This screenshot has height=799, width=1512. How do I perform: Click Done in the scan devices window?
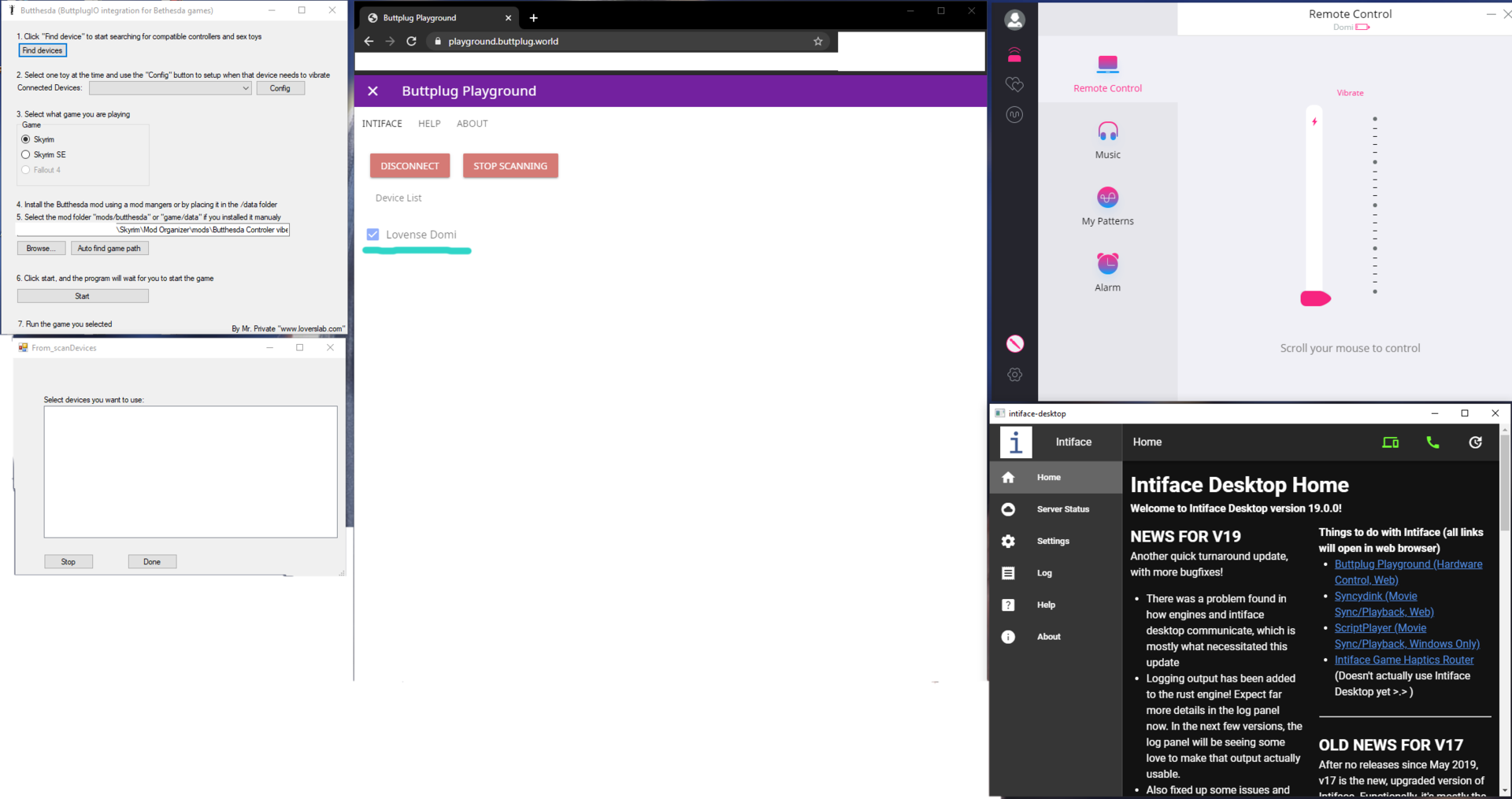click(x=152, y=561)
